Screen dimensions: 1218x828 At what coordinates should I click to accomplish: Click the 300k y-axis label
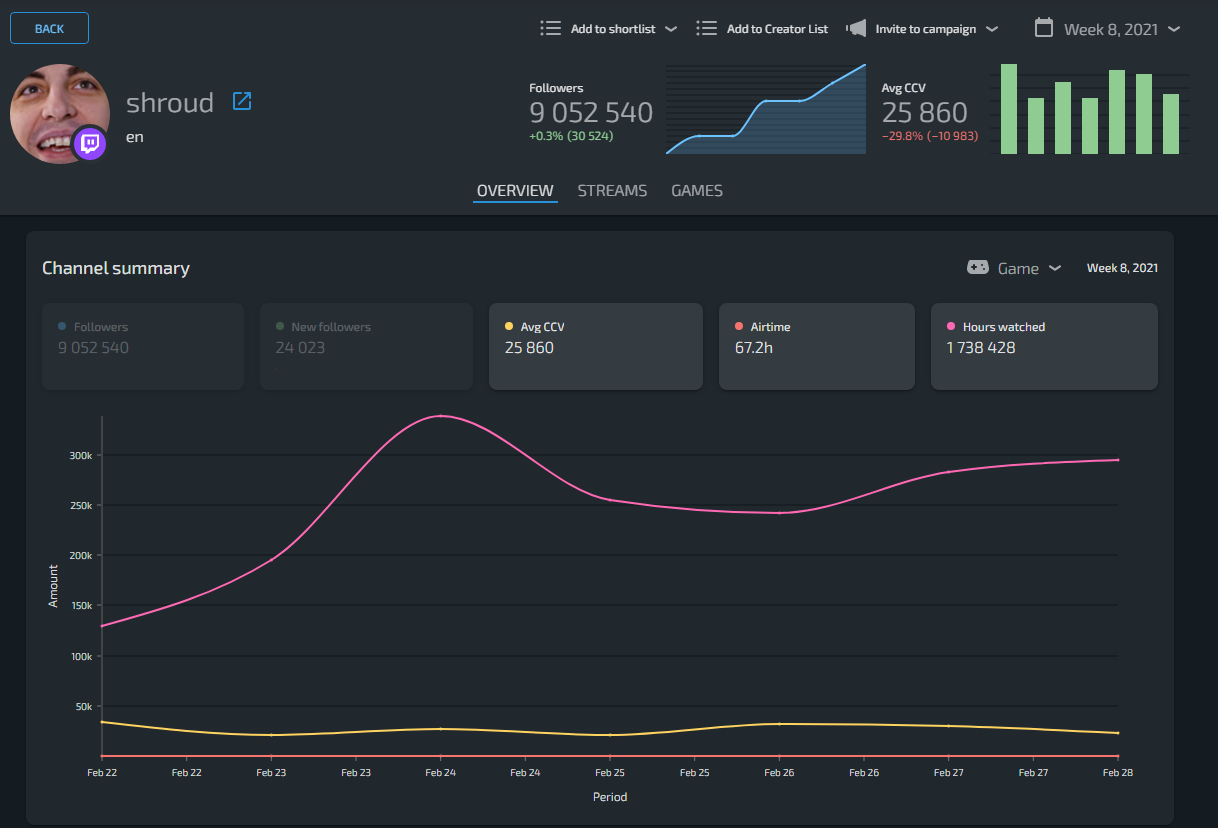(x=79, y=455)
